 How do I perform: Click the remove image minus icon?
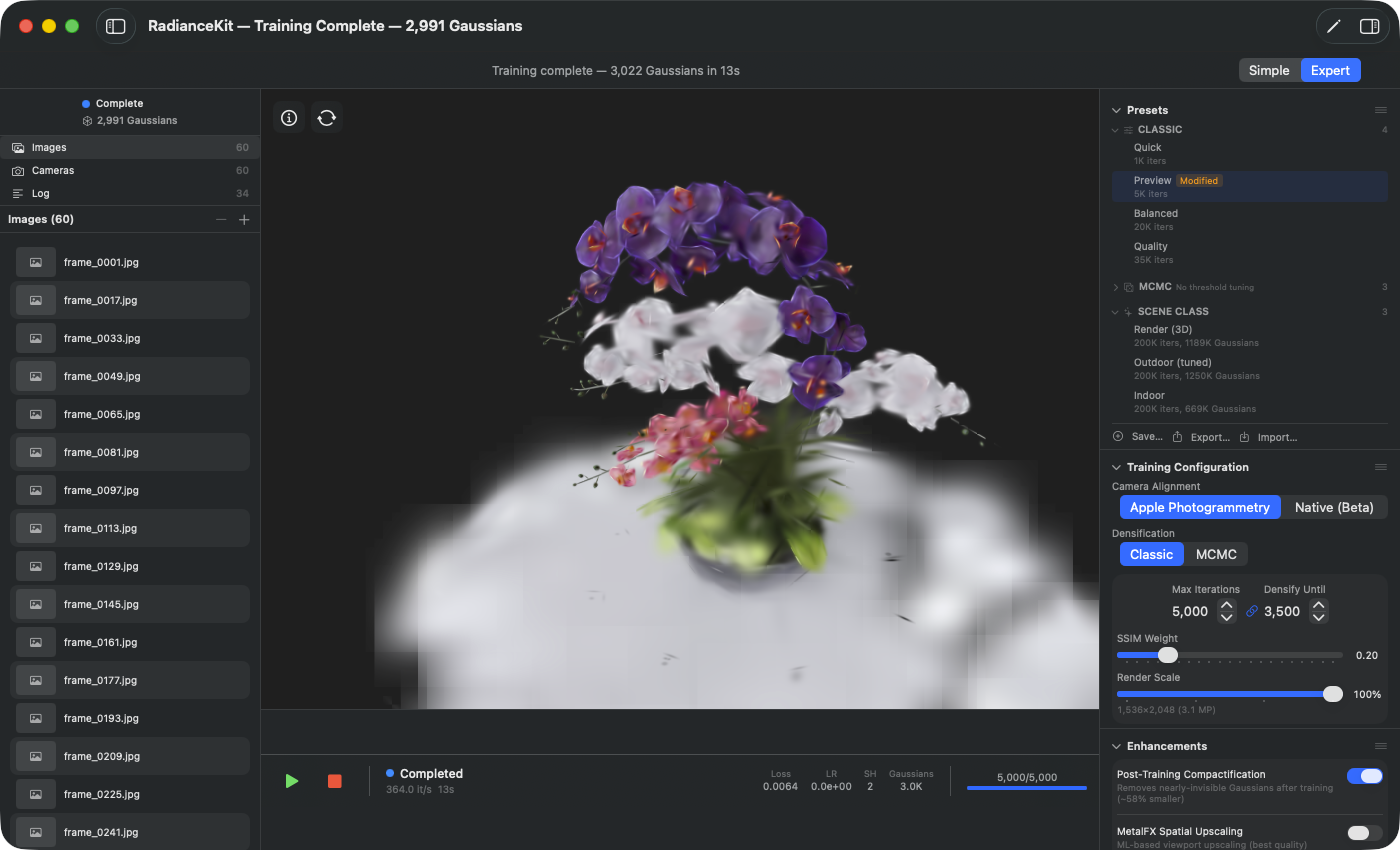(x=221, y=220)
